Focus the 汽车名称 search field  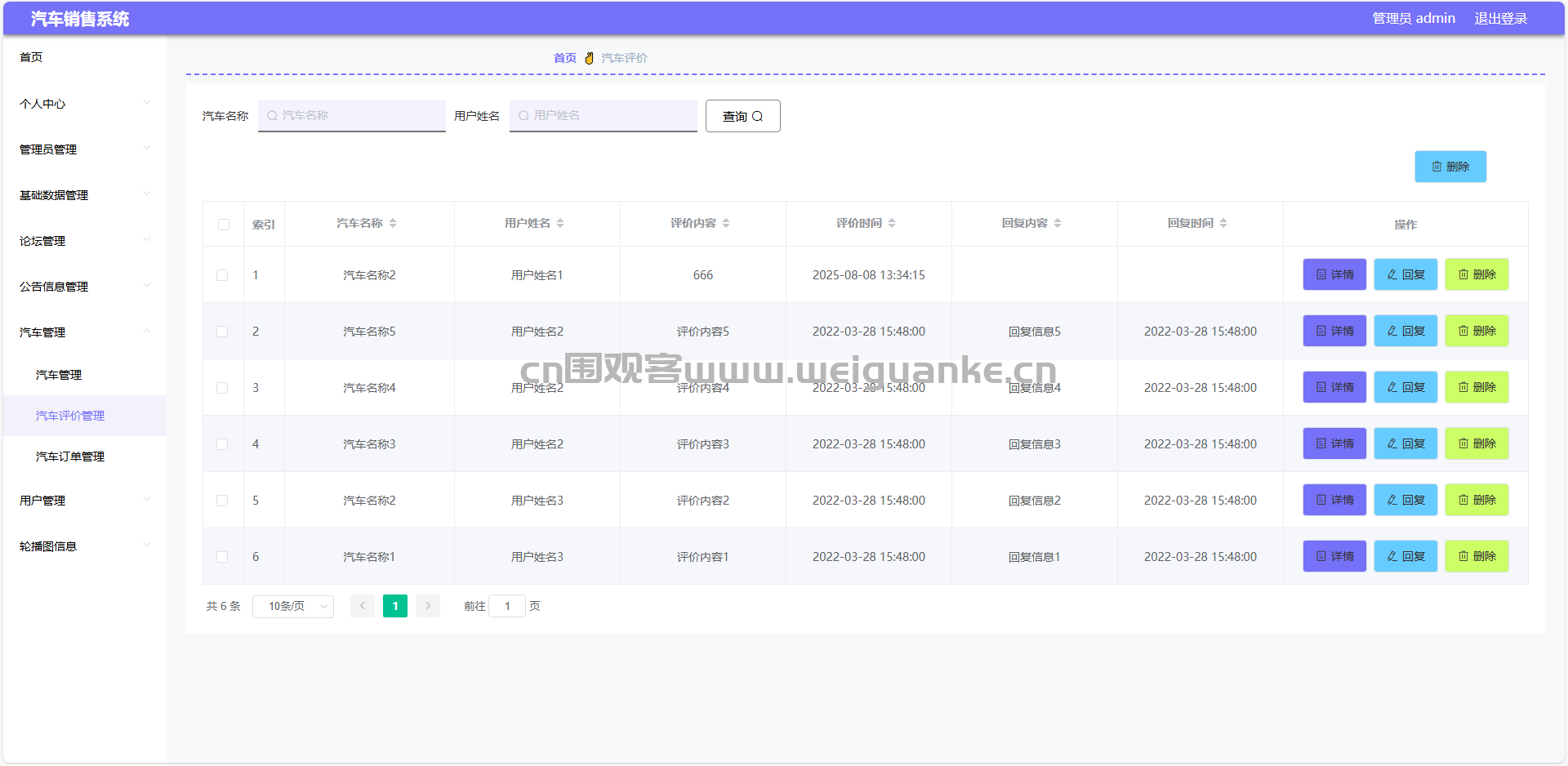click(x=352, y=116)
